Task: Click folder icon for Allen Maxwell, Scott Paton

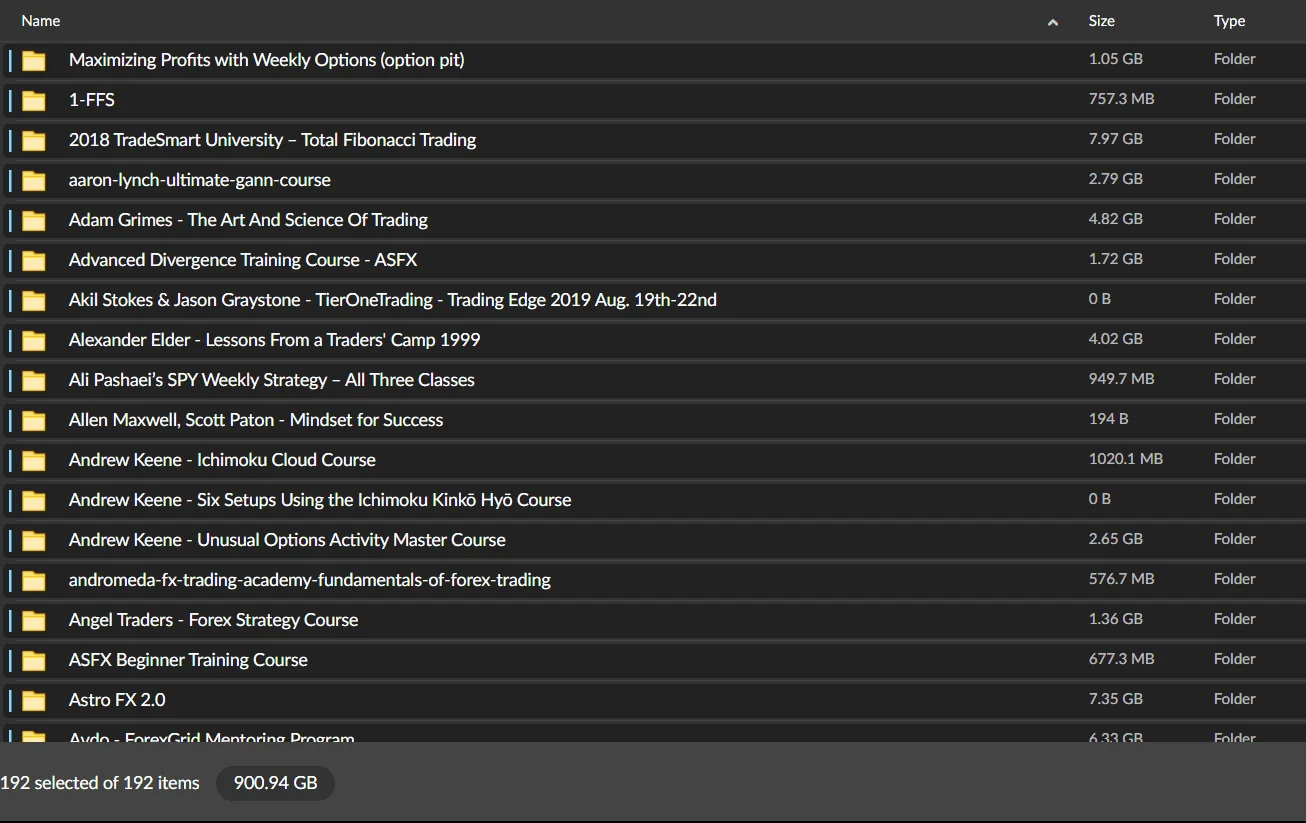Action: 34,421
